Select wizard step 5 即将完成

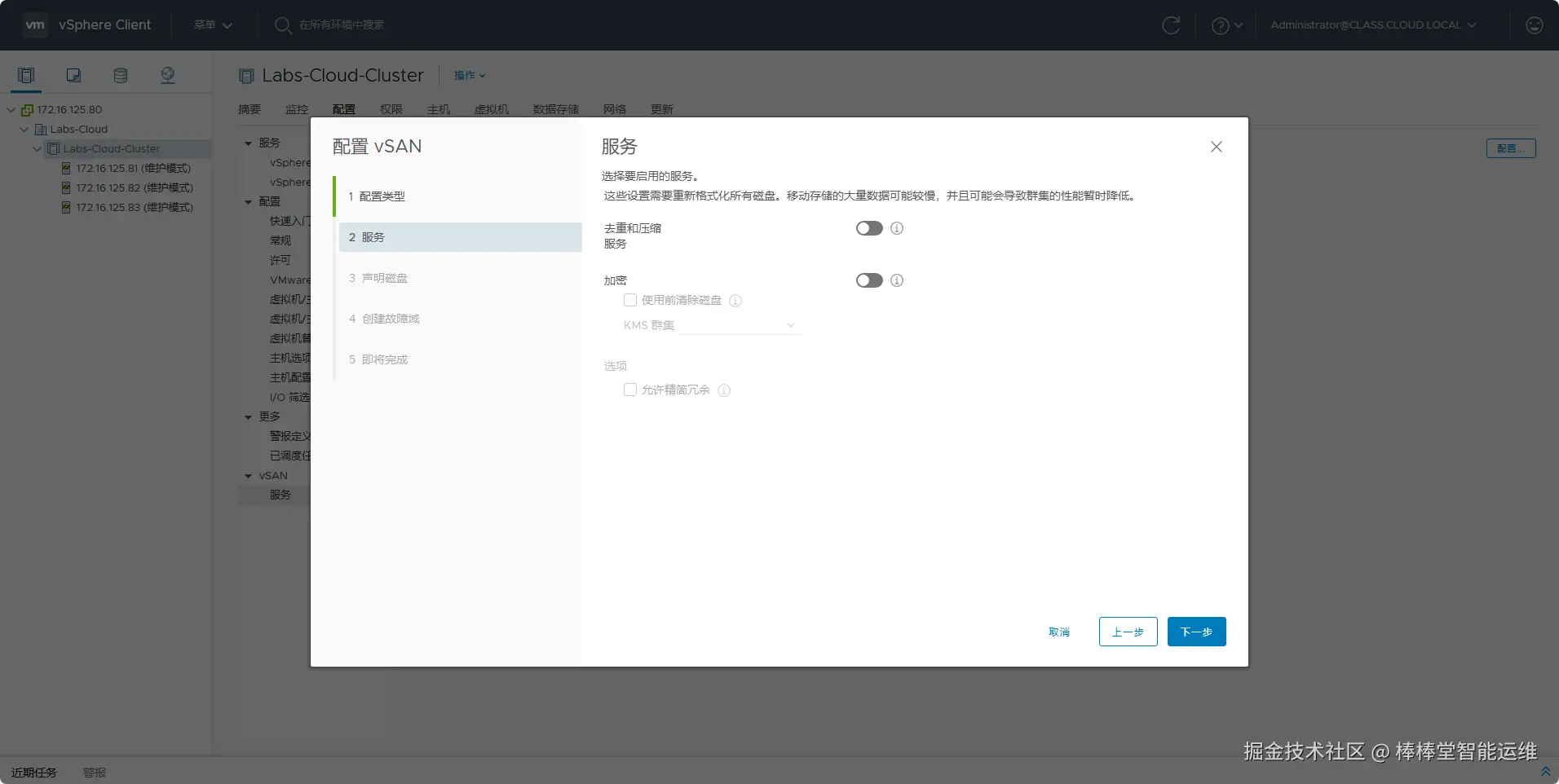pyautogui.click(x=460, y=359)
